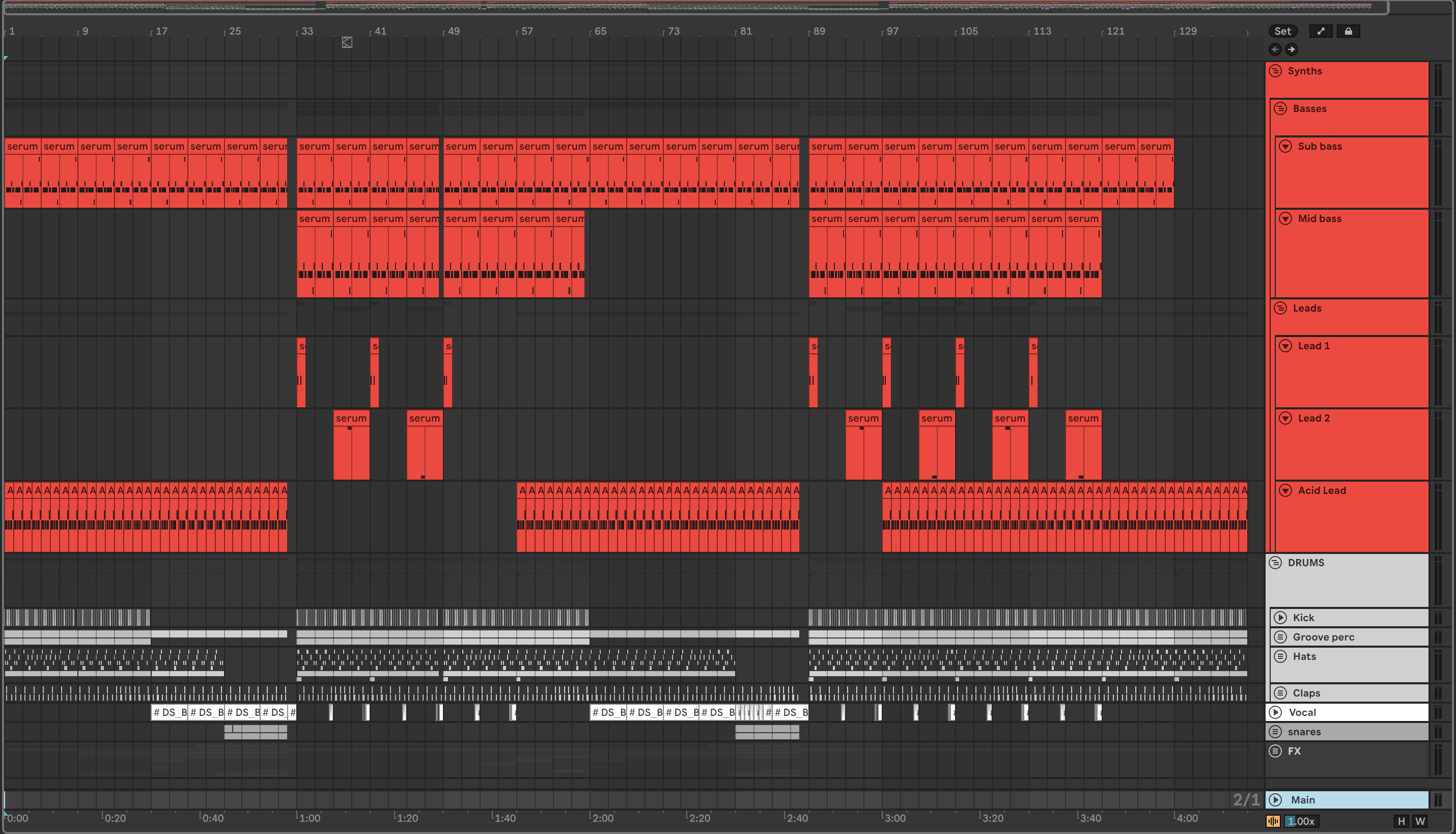1456x834 pixels.
Task: Click the Main track play icon
Action: click(x=1275, y=799)
